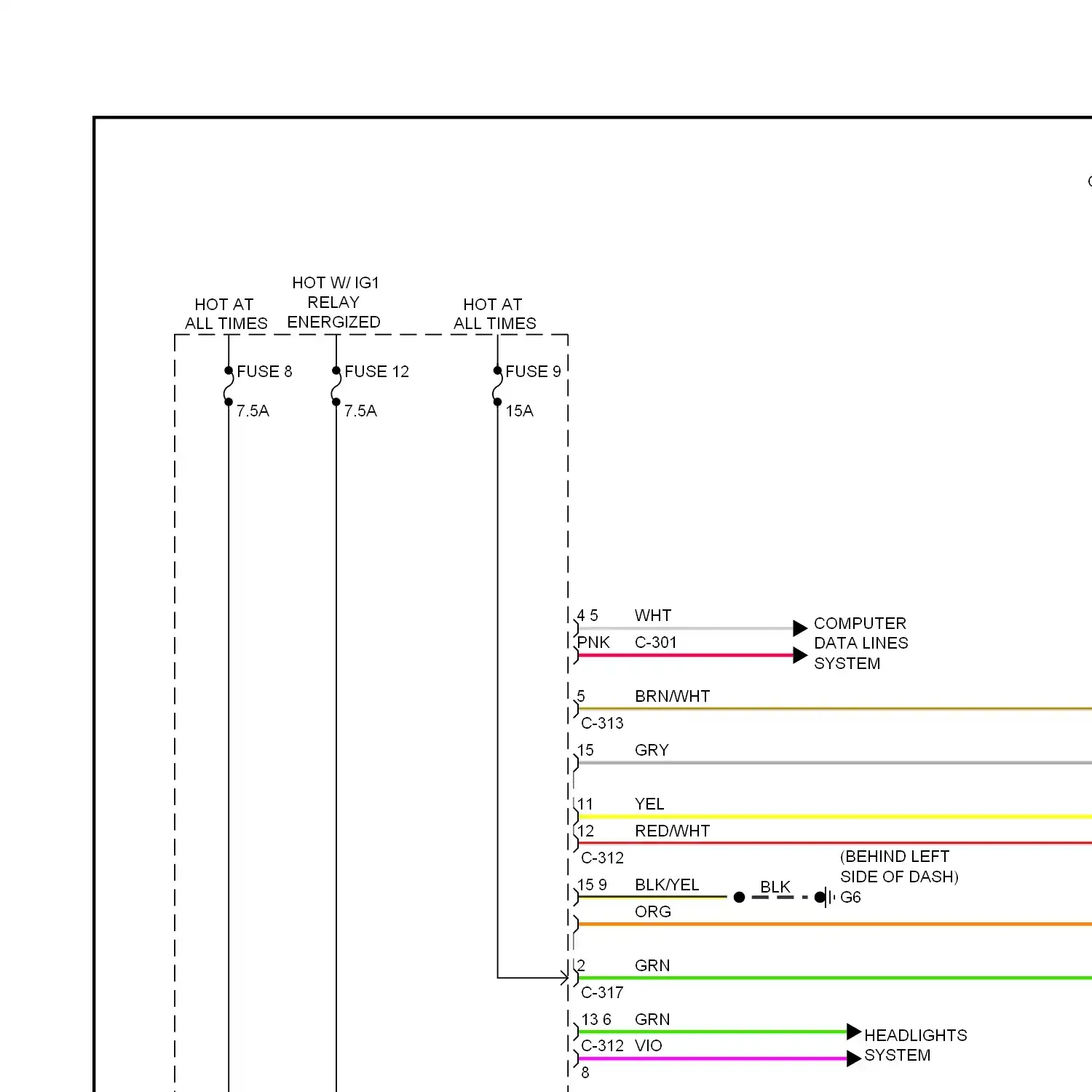Click the FUSE 12 fuse symbol
1092x1092 pixels.
336,386
